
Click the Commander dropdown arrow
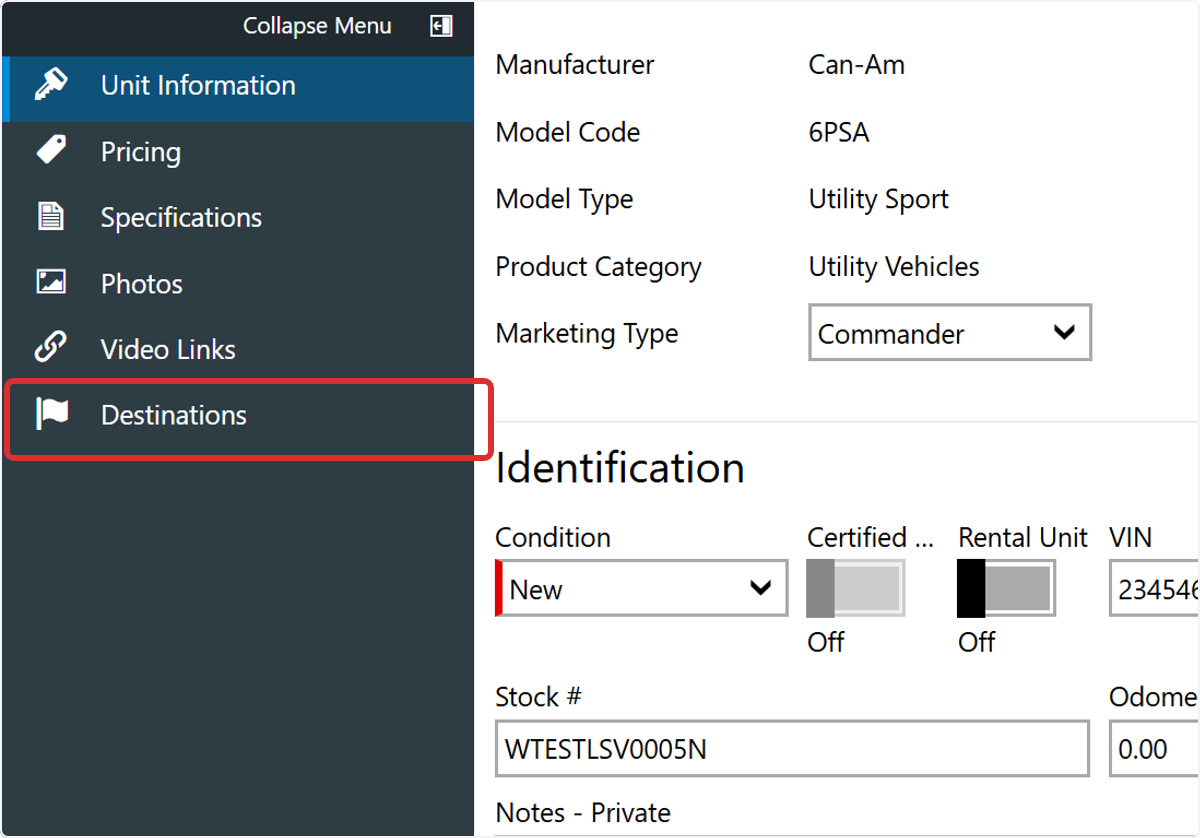1065,333
